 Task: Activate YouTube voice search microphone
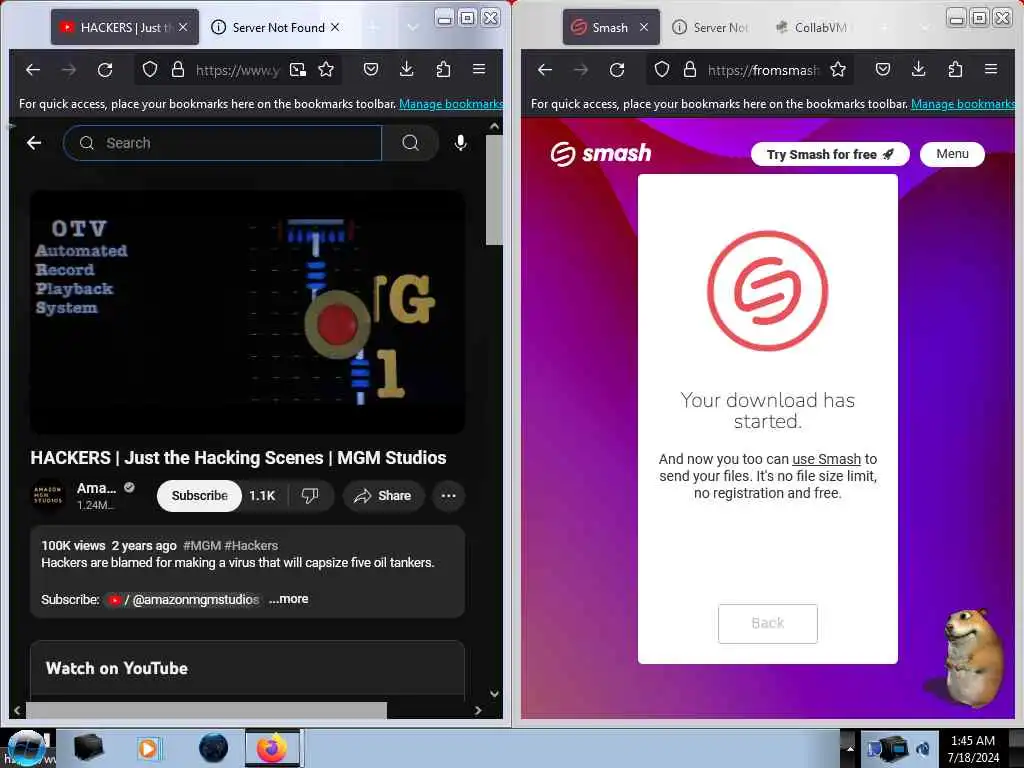pos(460,143)
